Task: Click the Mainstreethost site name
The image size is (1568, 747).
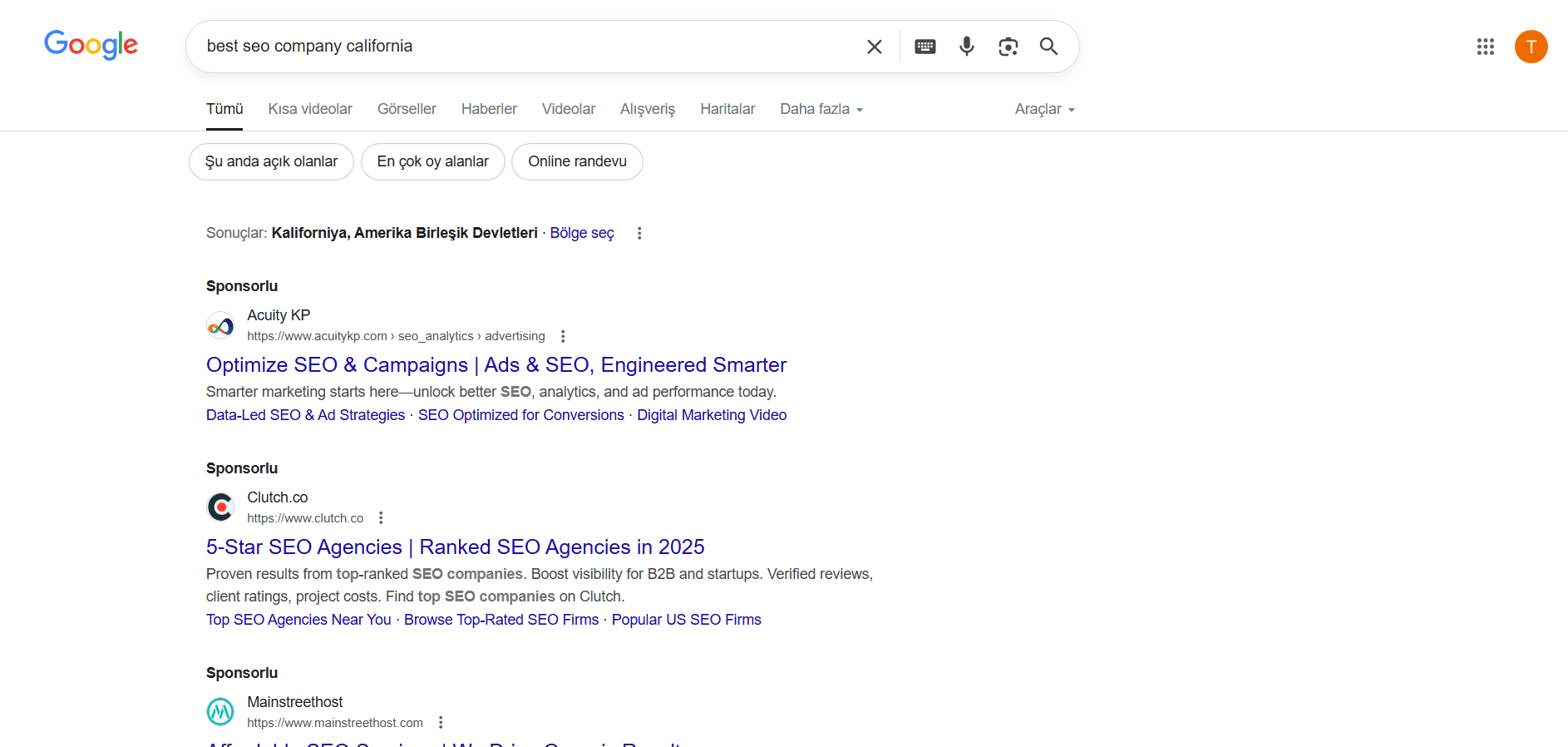Action: click(295, 702)
